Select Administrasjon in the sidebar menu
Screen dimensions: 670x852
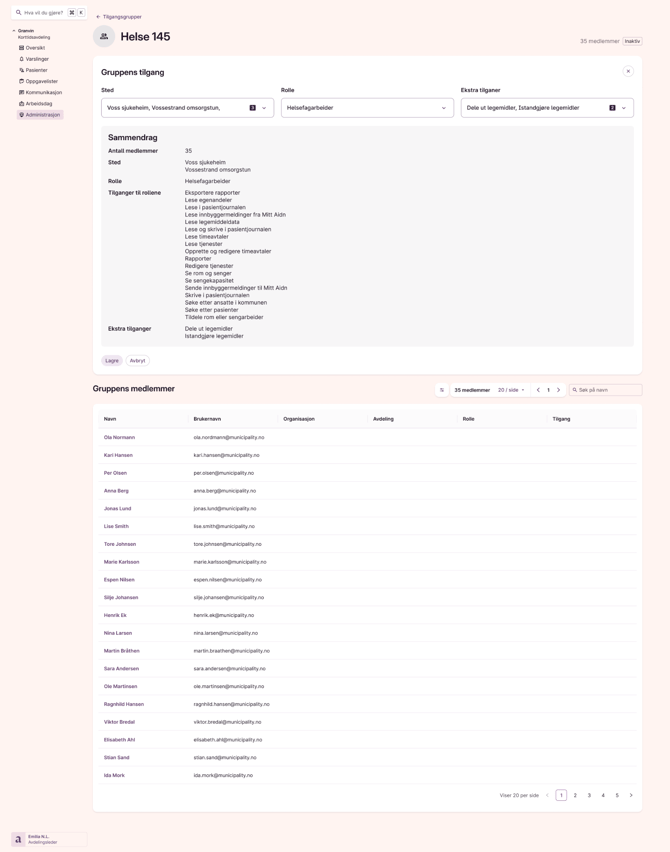click(x=42, y=115)
